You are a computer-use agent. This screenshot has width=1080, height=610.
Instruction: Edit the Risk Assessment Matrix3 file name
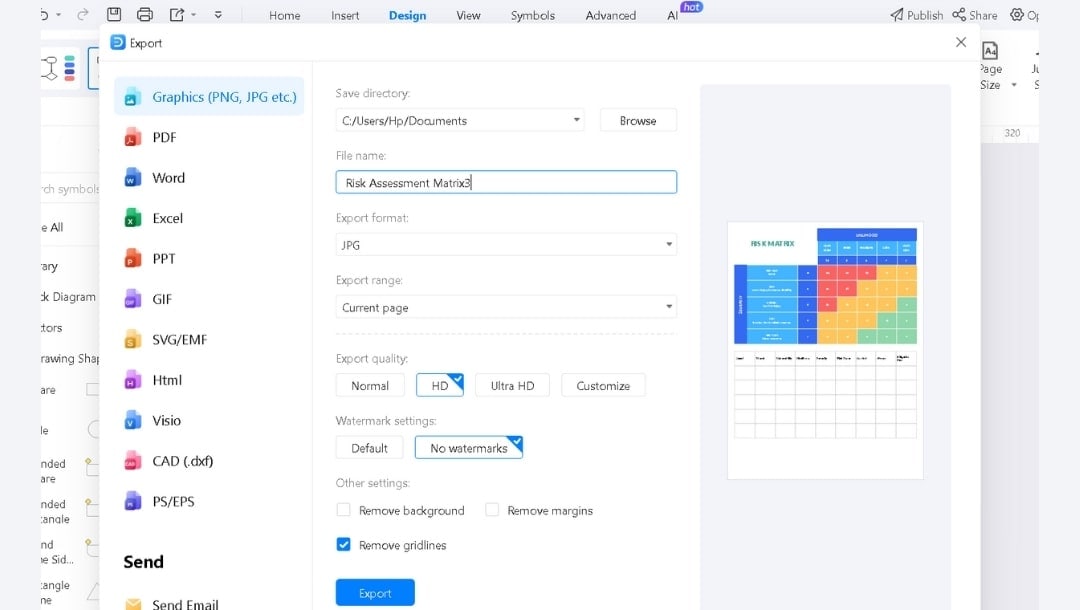pyautogui.click(x=505, y=182)
